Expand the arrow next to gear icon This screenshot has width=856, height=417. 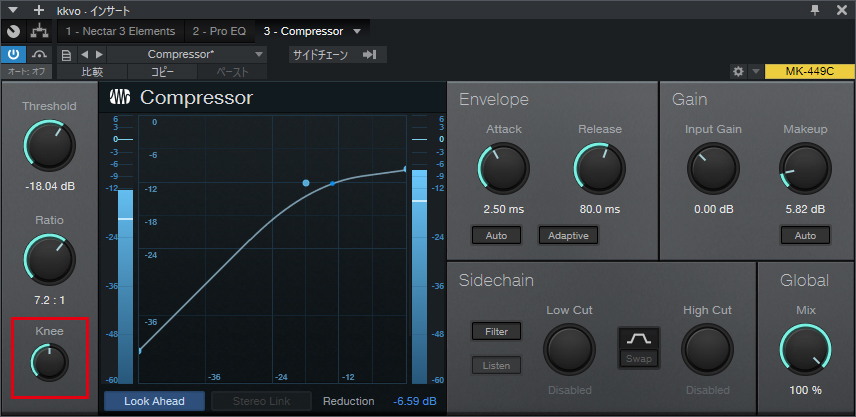tap(755, 72)
